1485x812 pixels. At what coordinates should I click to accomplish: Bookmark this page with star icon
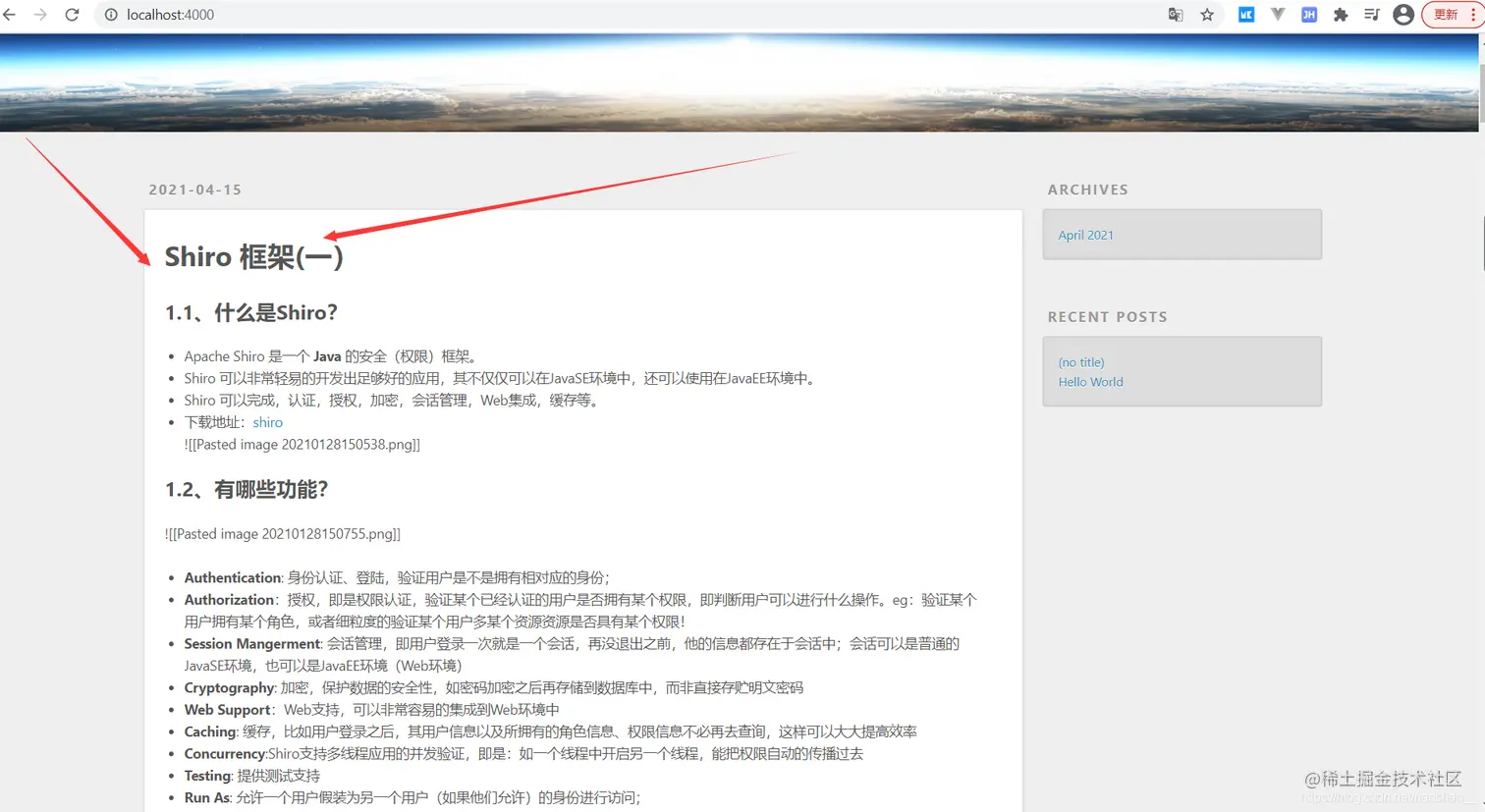(x=1207, y=15)
